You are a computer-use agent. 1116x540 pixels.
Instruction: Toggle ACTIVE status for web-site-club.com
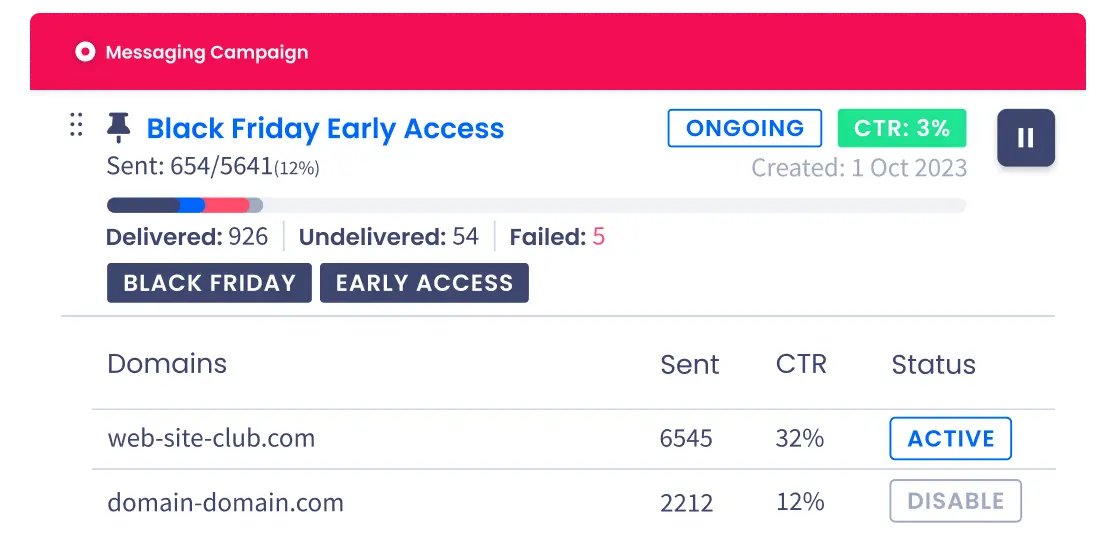(x=950, y=438)
